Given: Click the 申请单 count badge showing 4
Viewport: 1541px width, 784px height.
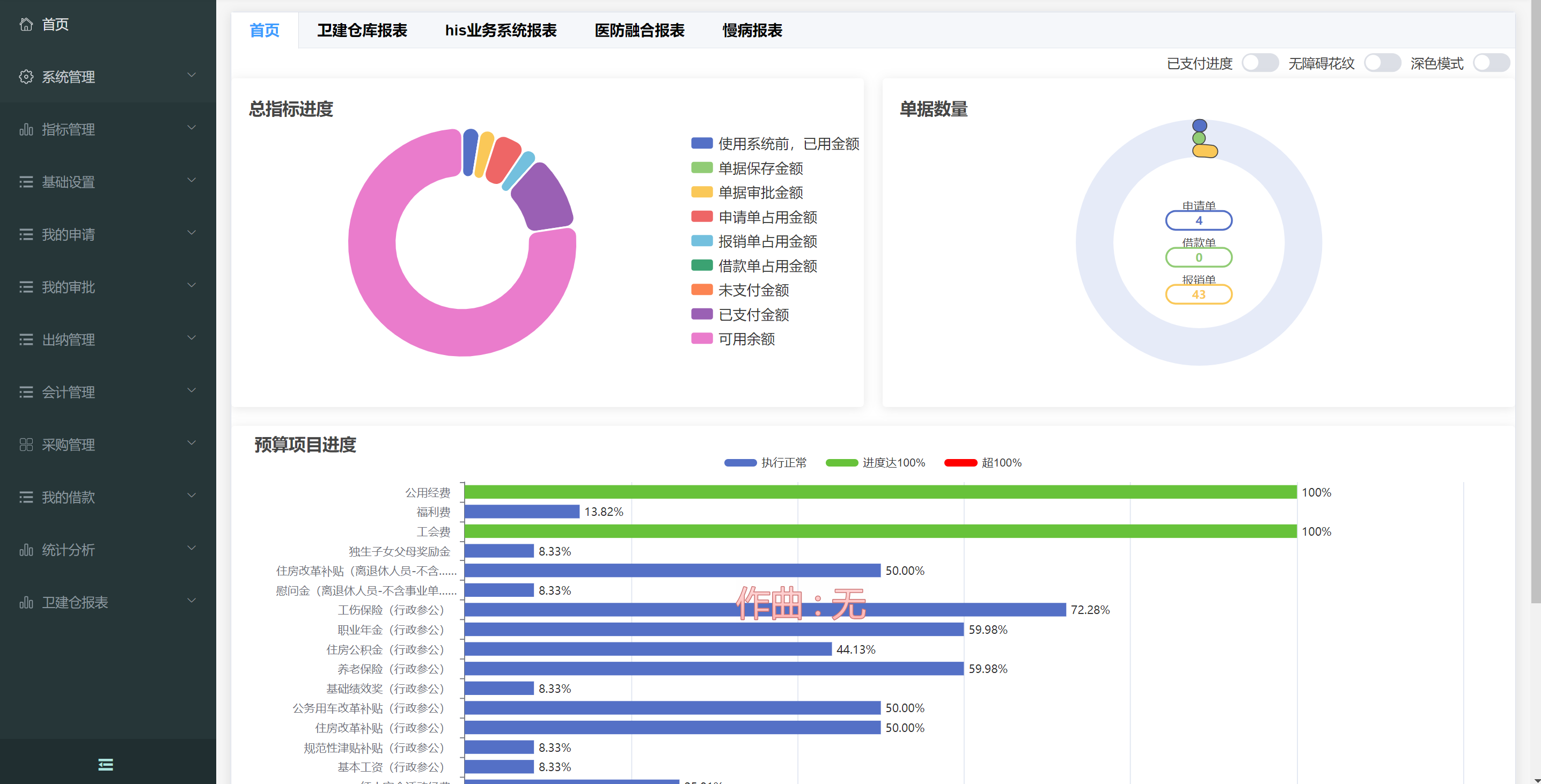Looking at the screenshot, I should coord(1199,221).
